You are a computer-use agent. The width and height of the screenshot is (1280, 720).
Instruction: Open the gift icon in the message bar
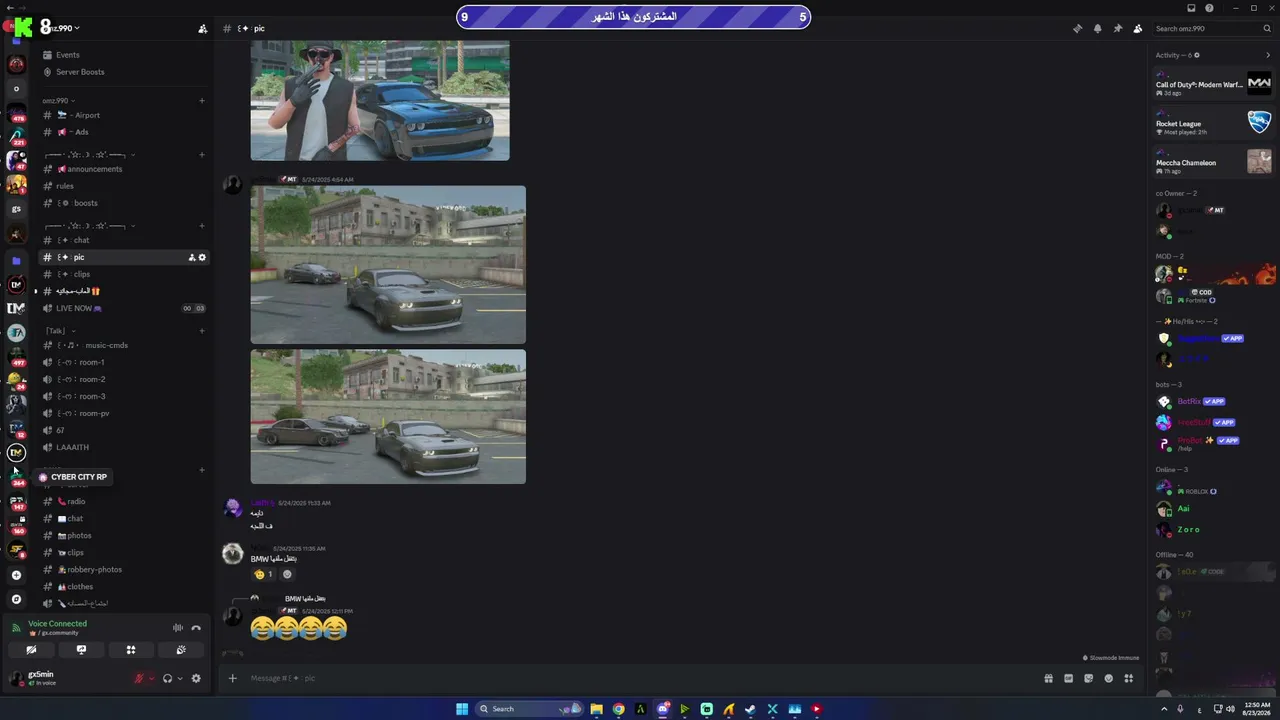point(1048,678)
